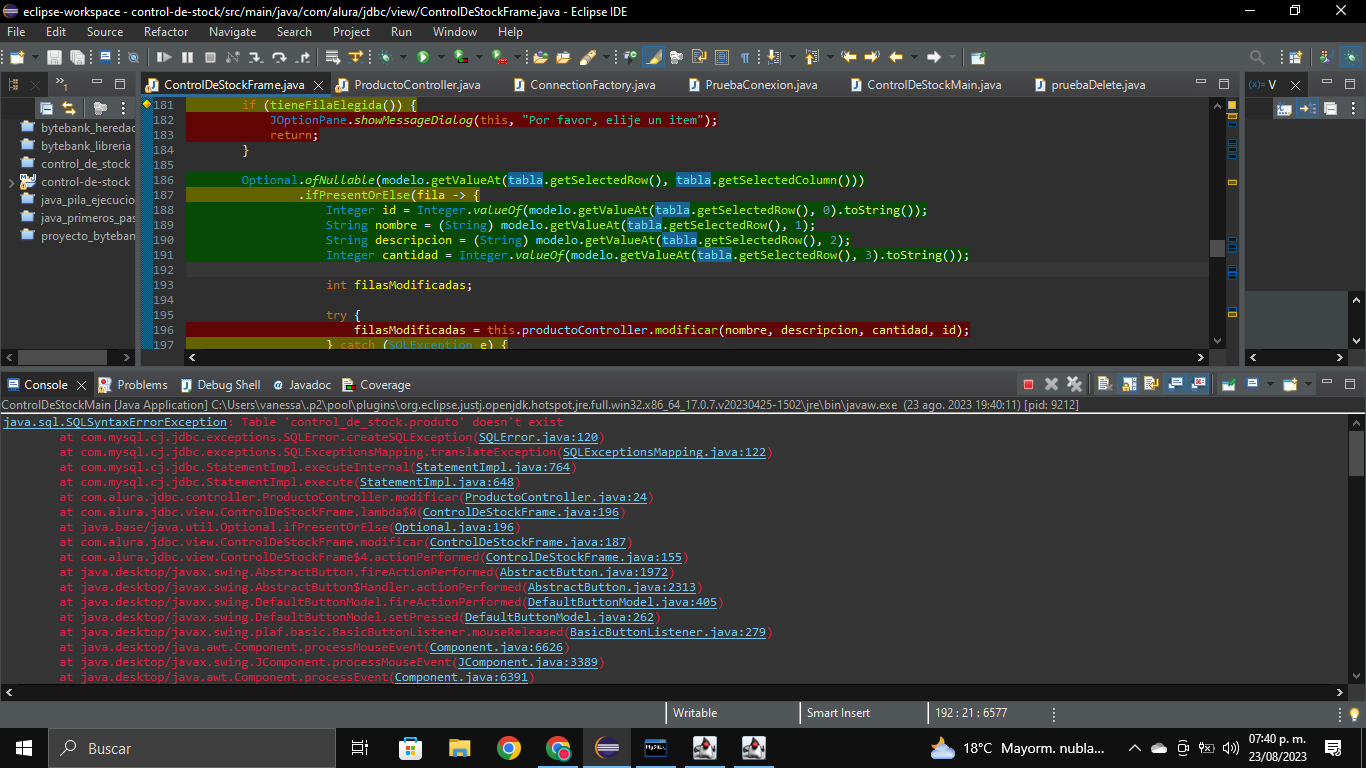Toggle Scroll Lock in Console toolbar
The image size is (1366, 768).
pyautogui.click(x=1129, y=384)
